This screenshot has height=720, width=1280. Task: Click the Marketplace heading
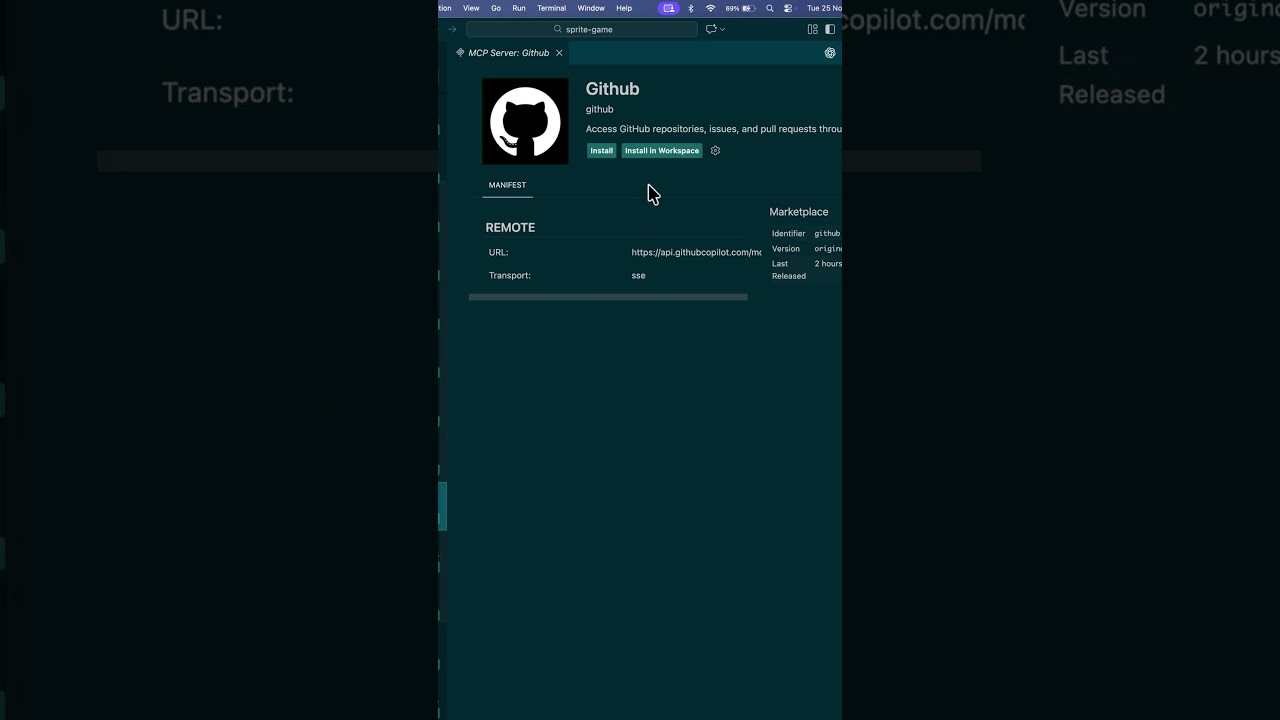[799, 212]
